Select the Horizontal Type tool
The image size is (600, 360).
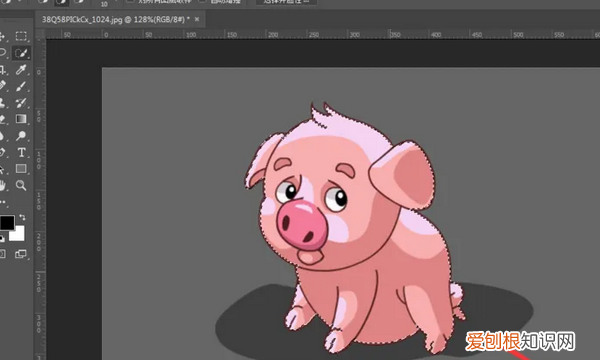click(x=21, y=152)
